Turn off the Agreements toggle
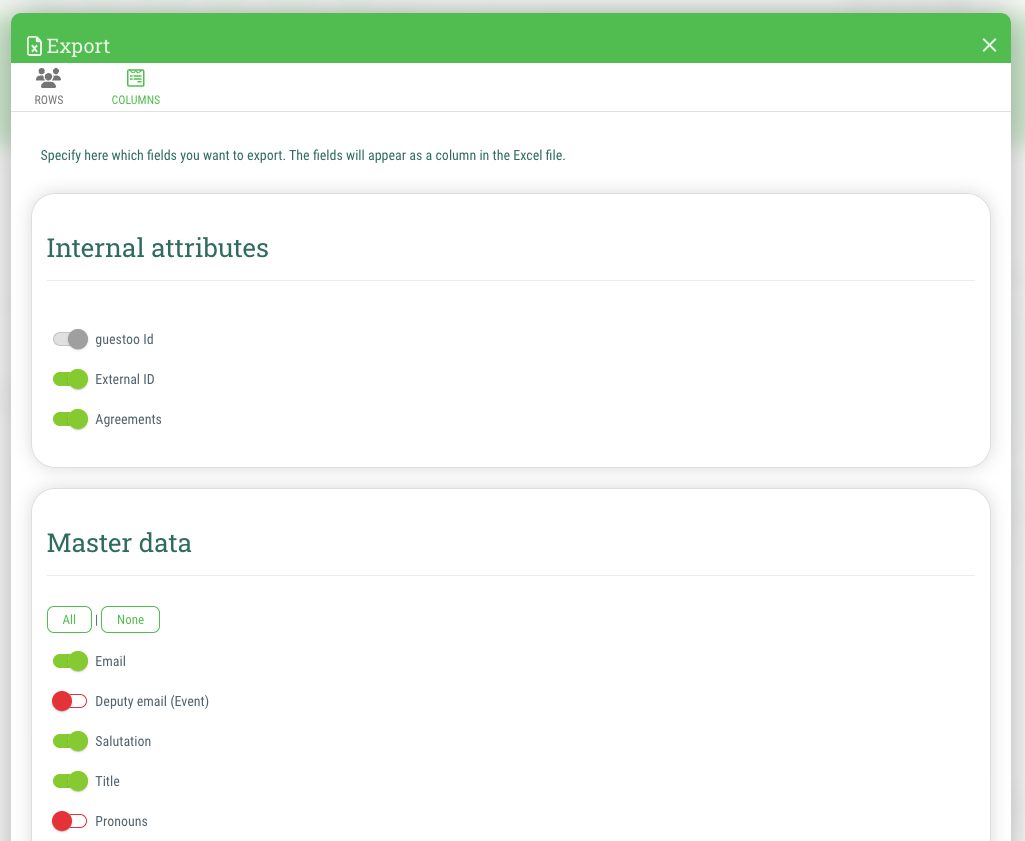Viewport: 1025px width, 841px height. (x=70, y=419)
